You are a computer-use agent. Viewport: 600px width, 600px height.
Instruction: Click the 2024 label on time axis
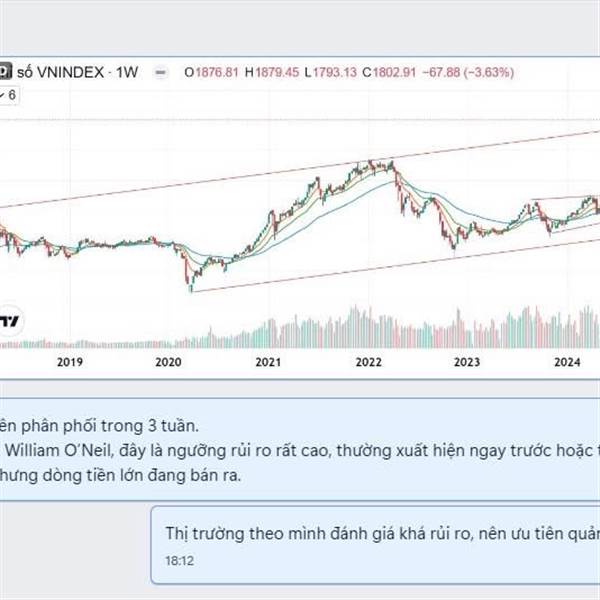point(569,363)
